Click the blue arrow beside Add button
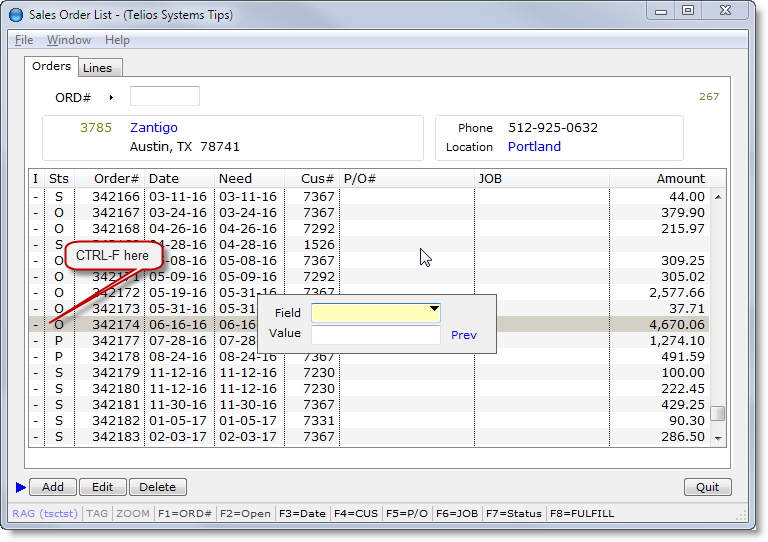This screenshot has height=542, width=768. point(21,487)
